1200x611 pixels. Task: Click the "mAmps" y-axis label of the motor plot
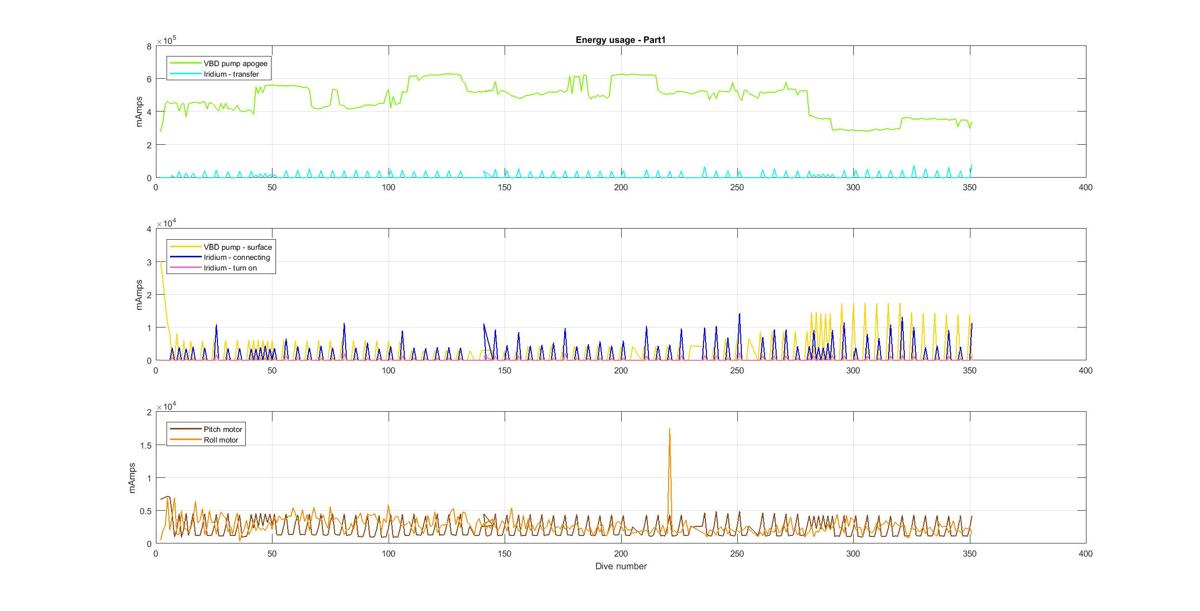131,478
